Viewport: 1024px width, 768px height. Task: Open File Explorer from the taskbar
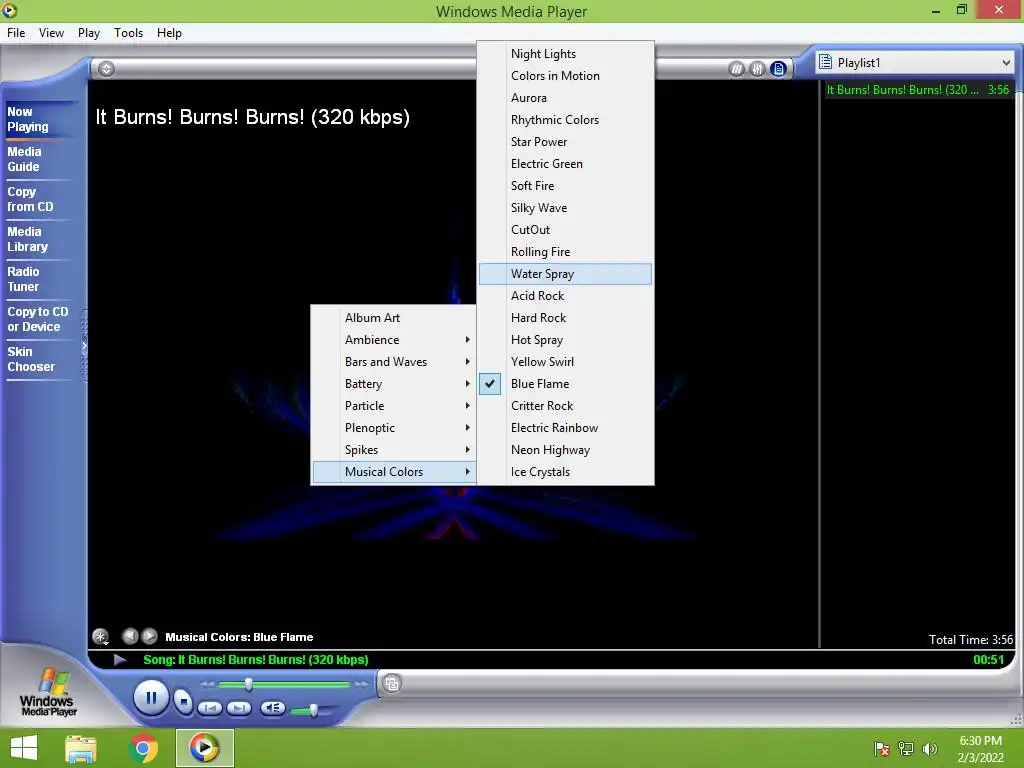click(81, 748)
